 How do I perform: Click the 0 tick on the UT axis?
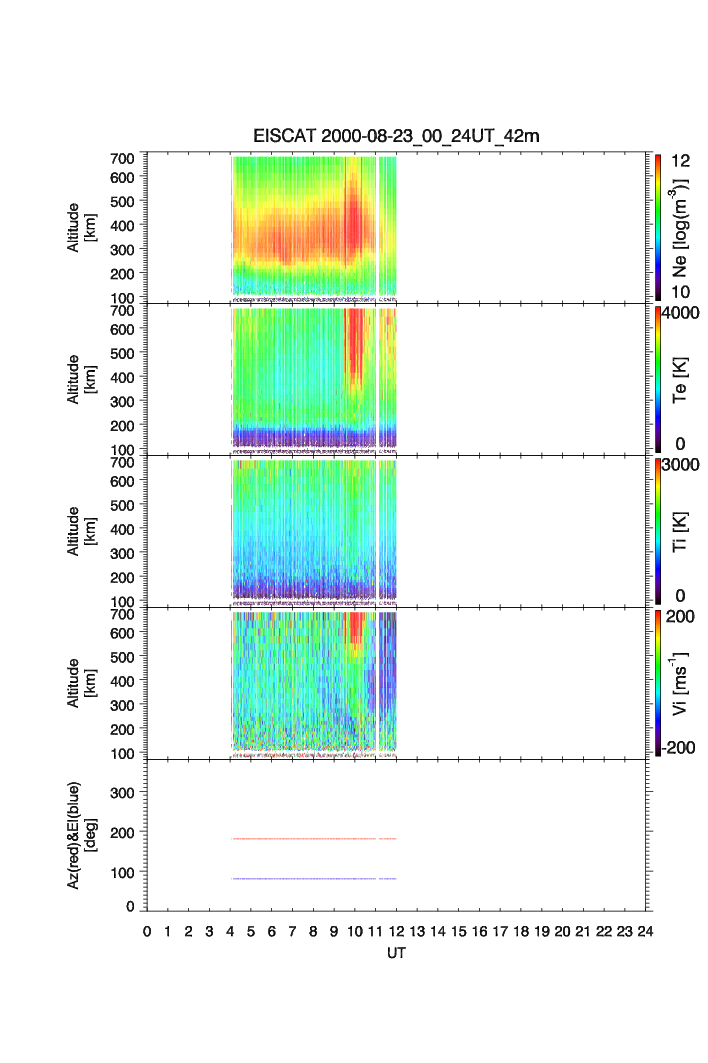[147, 931]
